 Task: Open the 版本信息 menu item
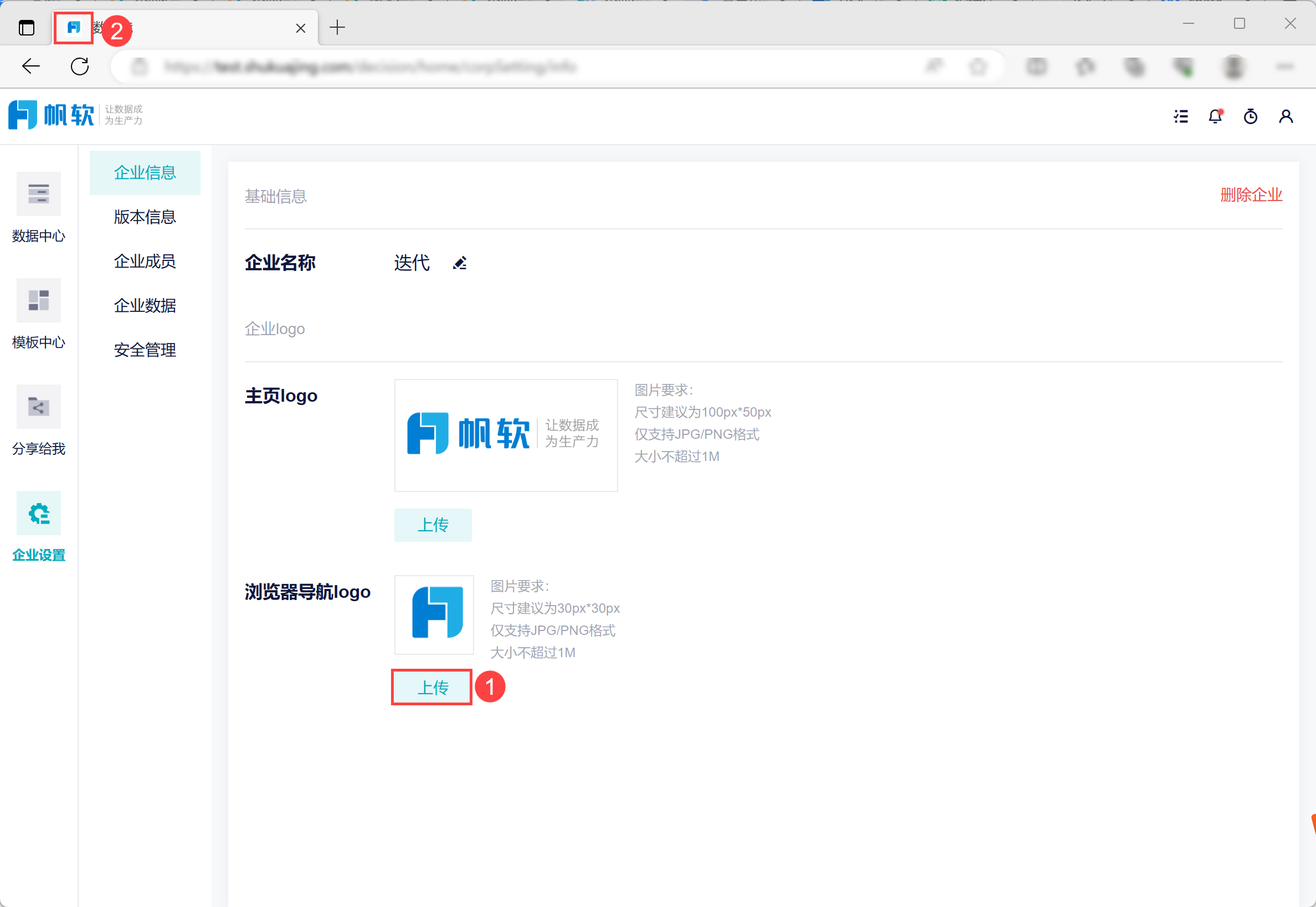click(x=145, y=217)
